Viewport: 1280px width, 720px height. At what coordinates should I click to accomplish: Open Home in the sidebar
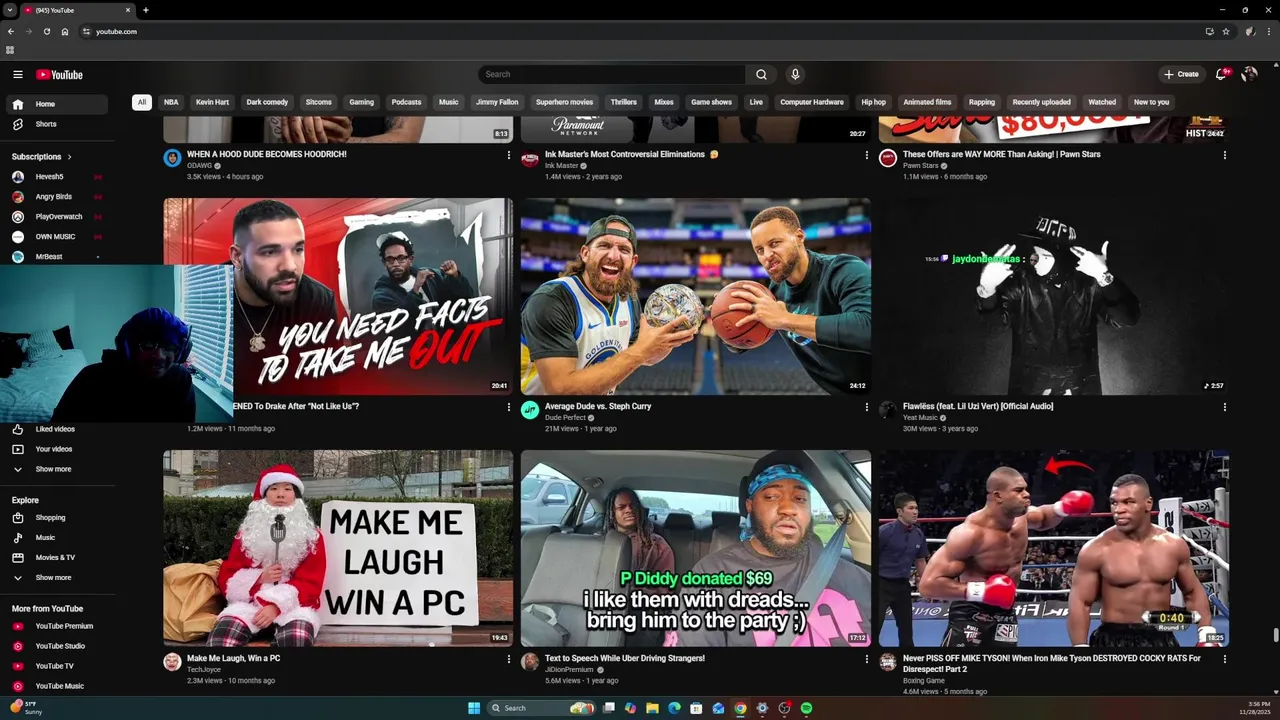coord(58,104)
